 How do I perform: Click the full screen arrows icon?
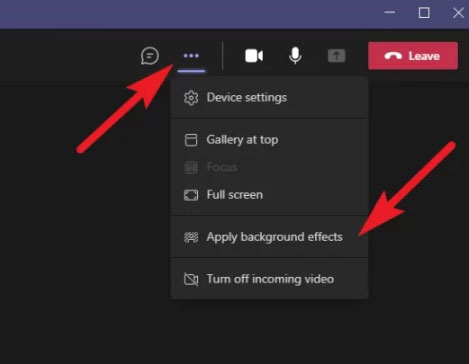tap(191, 195)
